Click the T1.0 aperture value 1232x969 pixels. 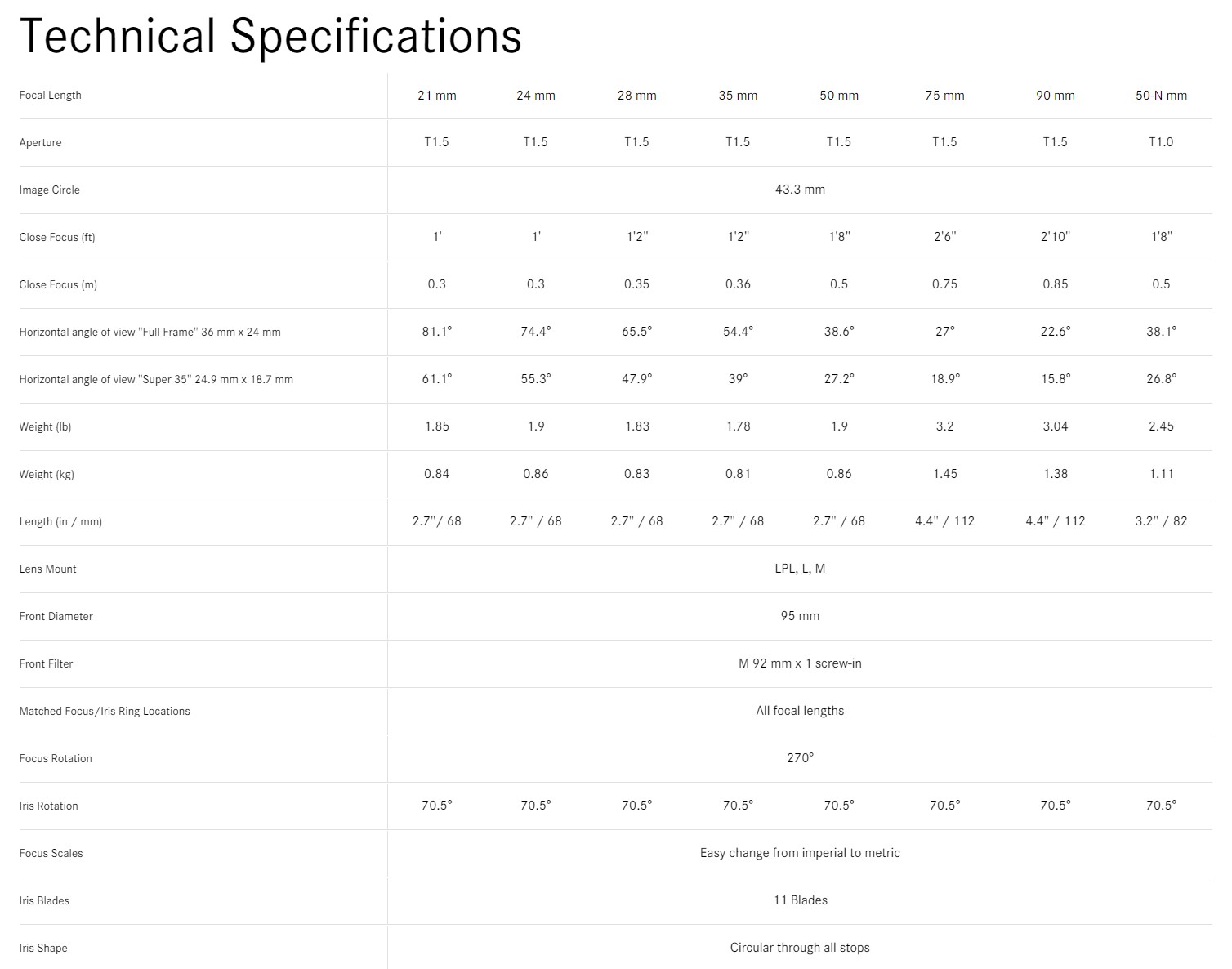point(1161,142)
